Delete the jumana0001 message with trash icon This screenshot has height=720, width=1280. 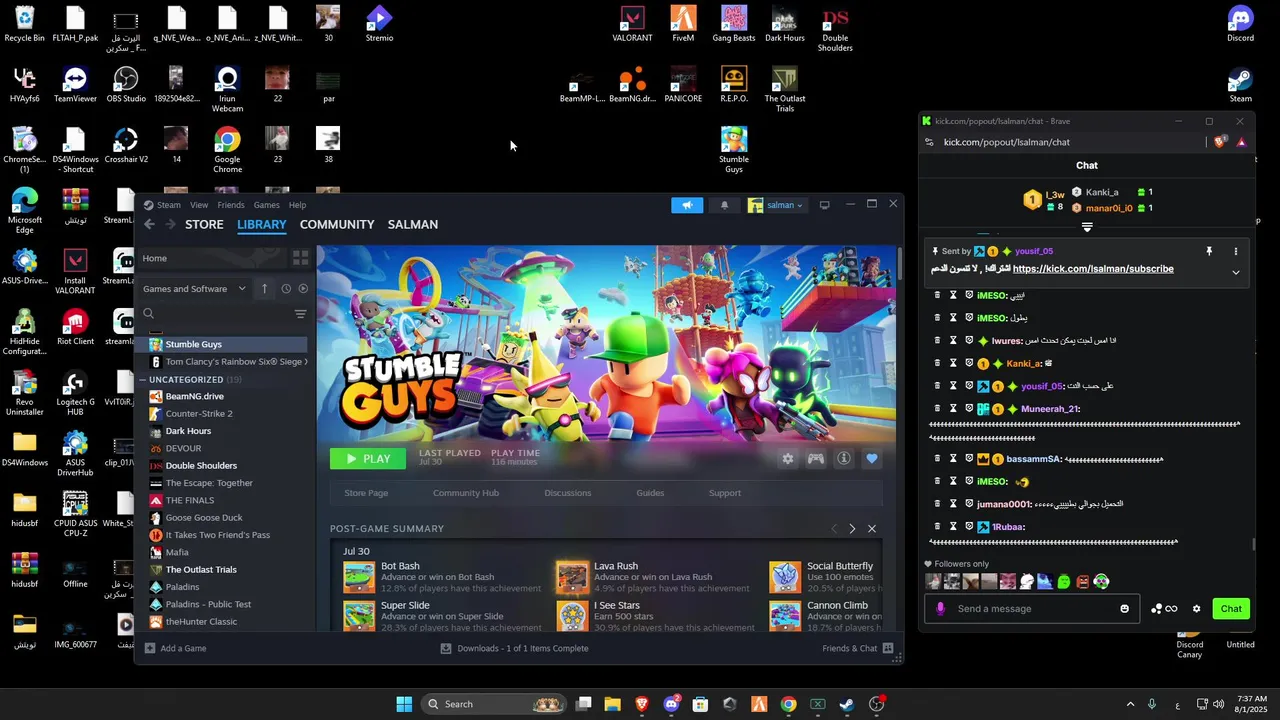(x=937, y=504)
